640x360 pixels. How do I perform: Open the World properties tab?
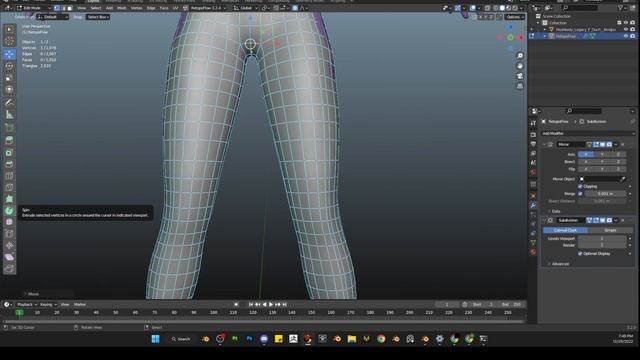533,172
